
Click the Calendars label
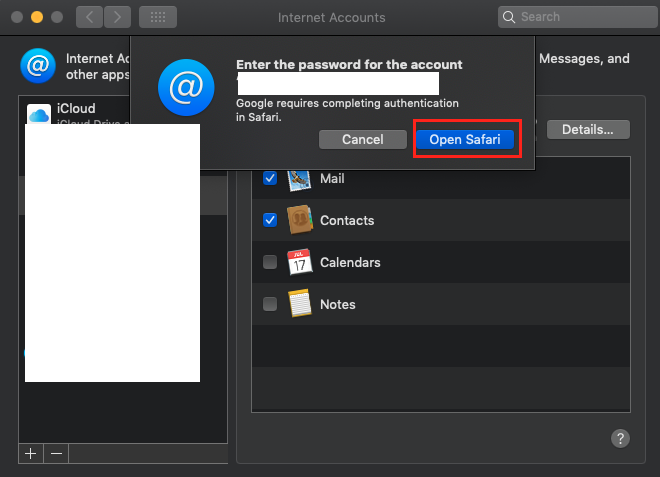(x=350, y=262)
